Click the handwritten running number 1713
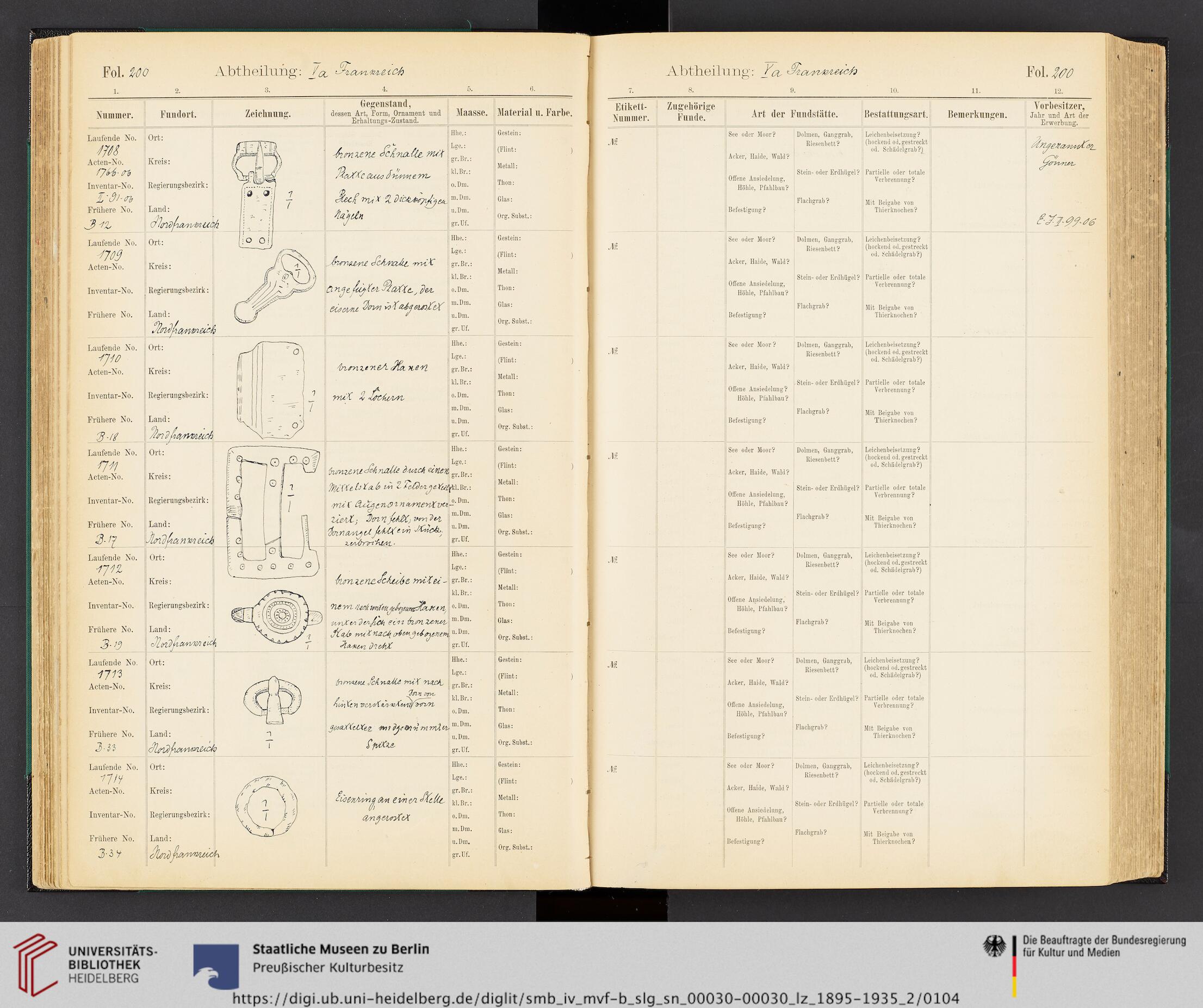Viewport: 1203px width, 1008px height. coord(109,675)
